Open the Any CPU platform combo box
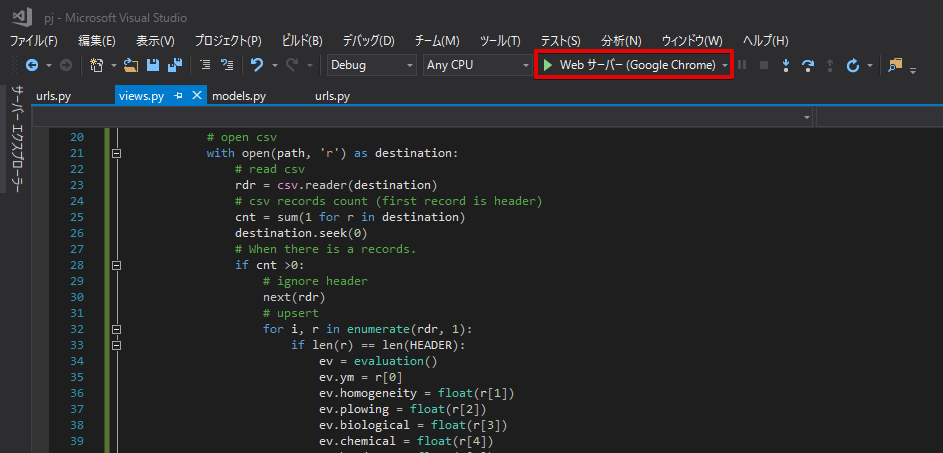This screenshot has height=453, width=943. coord(477,65)
